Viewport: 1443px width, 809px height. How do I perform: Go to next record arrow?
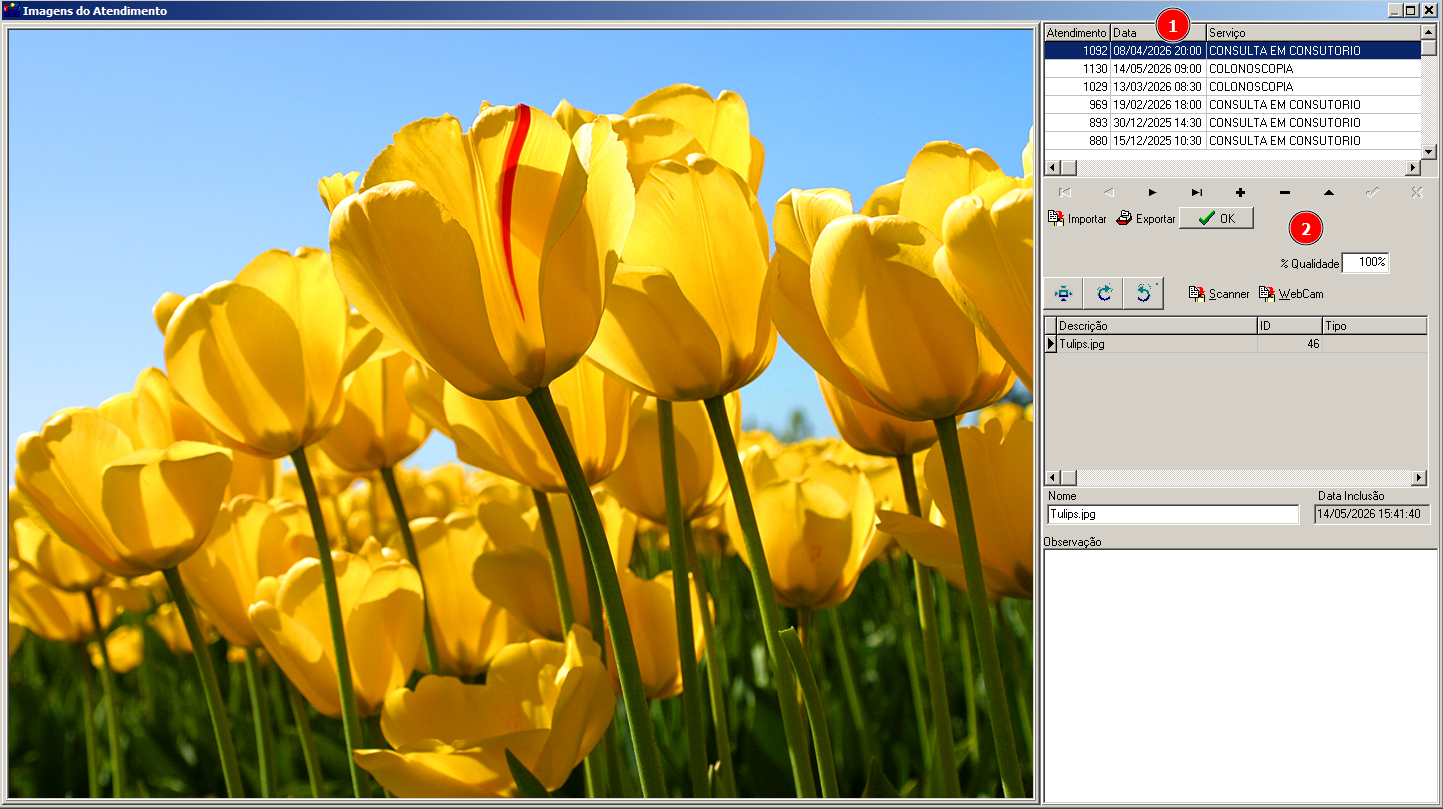(x=1153, y=192)
